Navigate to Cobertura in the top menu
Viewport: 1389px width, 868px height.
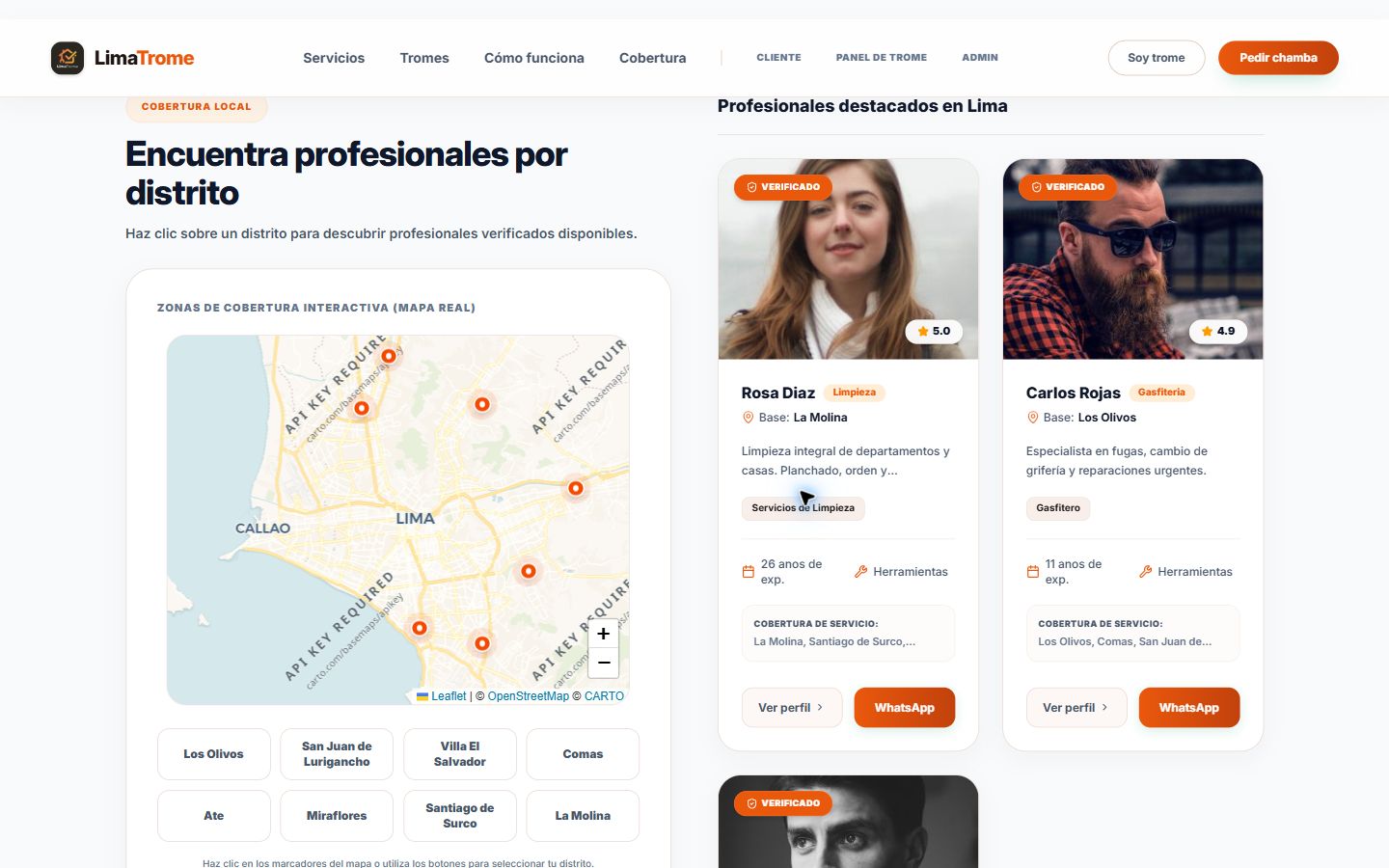coord(653,58)
